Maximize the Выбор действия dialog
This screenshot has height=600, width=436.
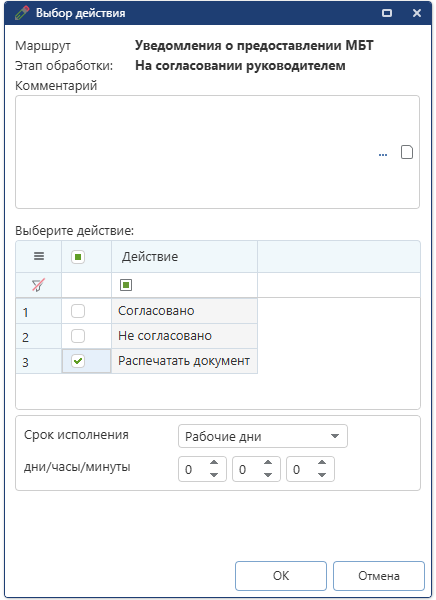pyautogui.click(x=387, y=13)
